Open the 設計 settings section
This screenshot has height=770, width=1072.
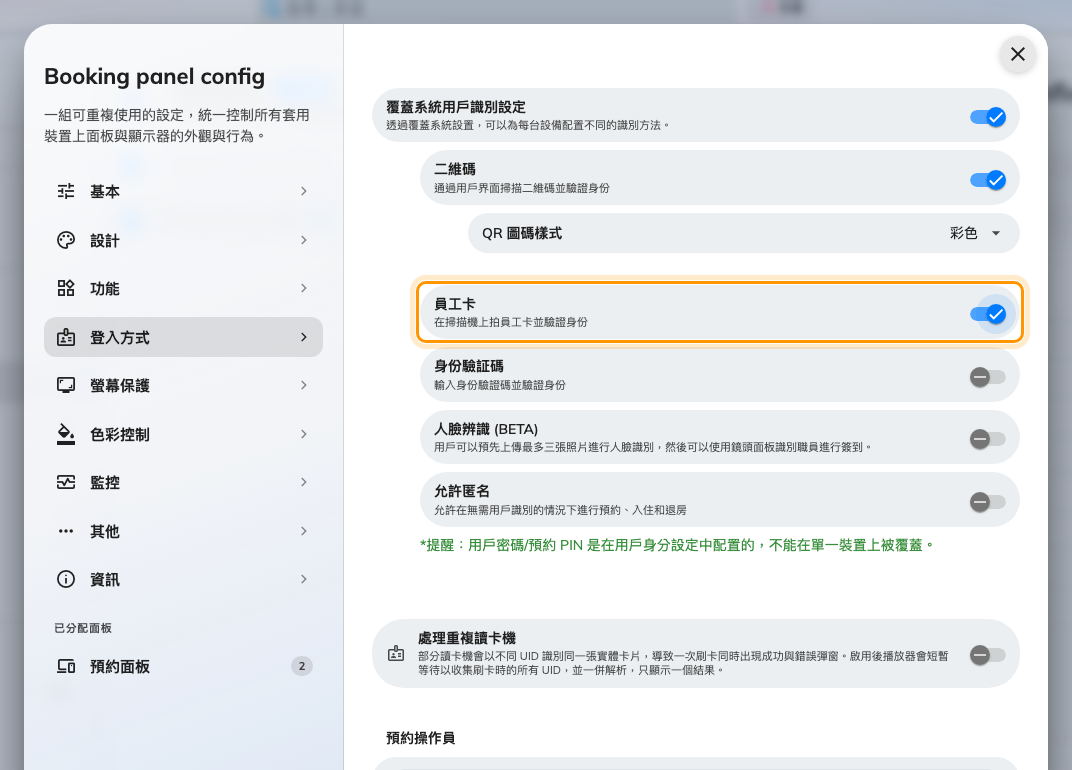[183, 240]
